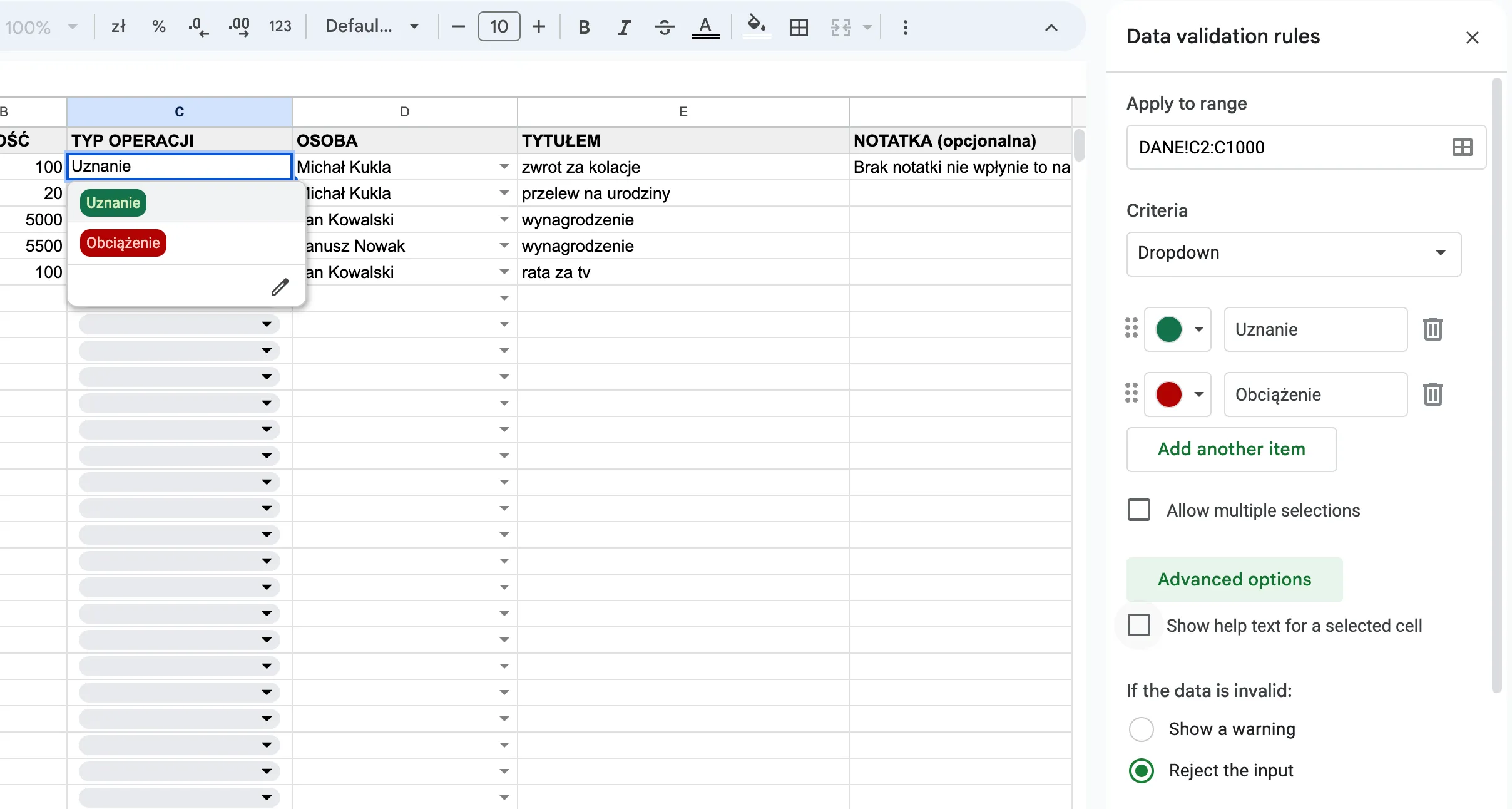
Task: Click the Italic formatting icon
Action: [624, 27]
